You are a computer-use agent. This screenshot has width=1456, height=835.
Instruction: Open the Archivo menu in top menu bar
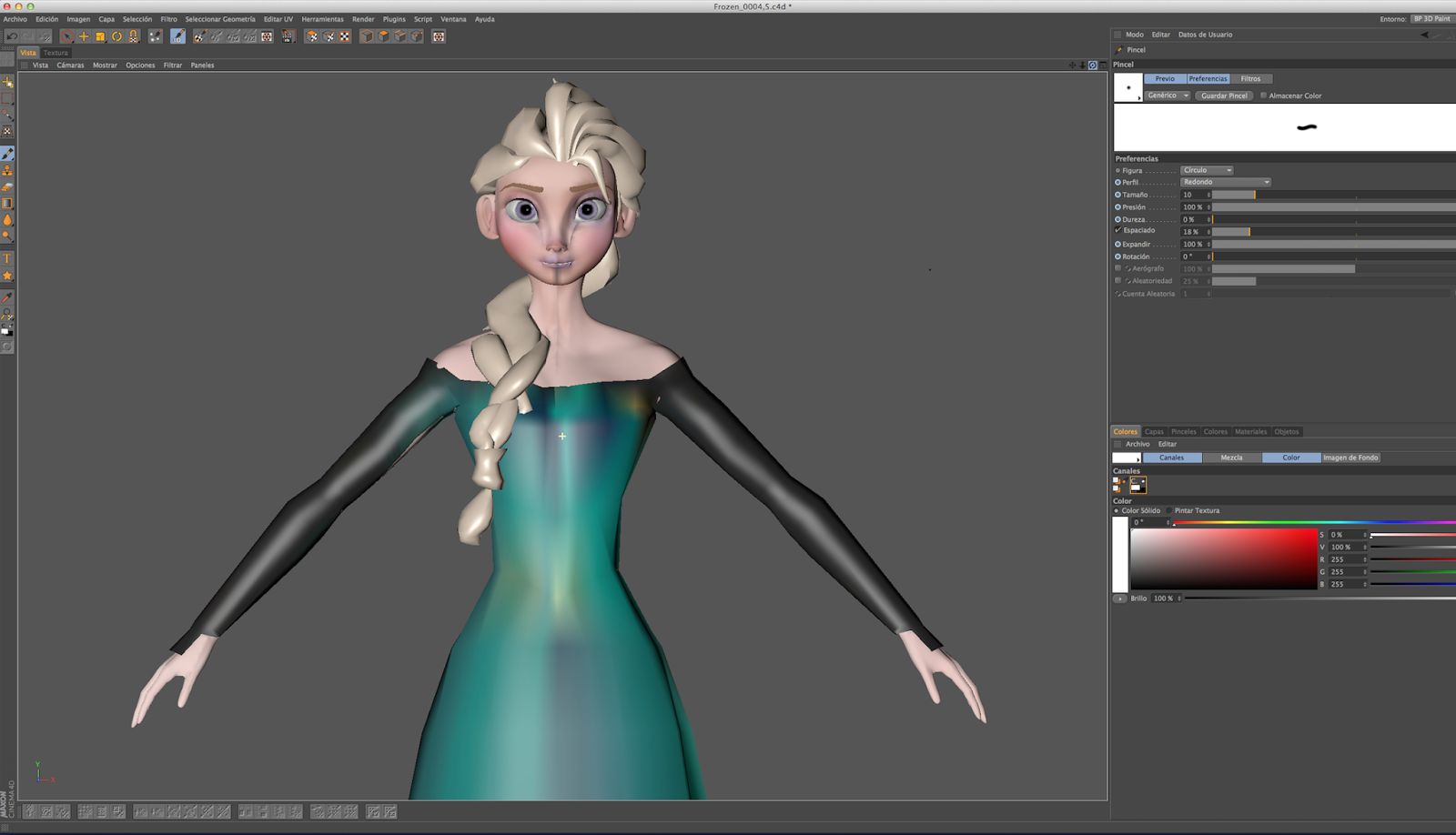[15, 19]
